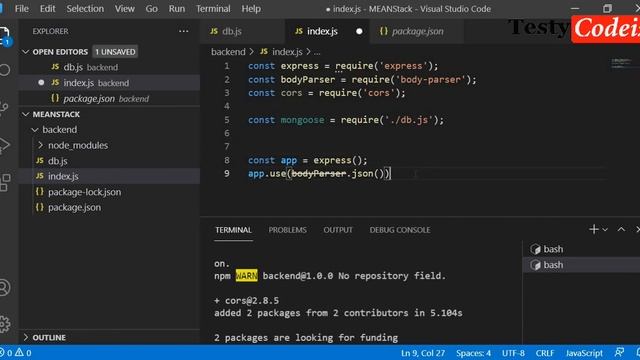Switch to the package.json editor tab
Viewport: 640px width, 360px height.
point(416,31)
